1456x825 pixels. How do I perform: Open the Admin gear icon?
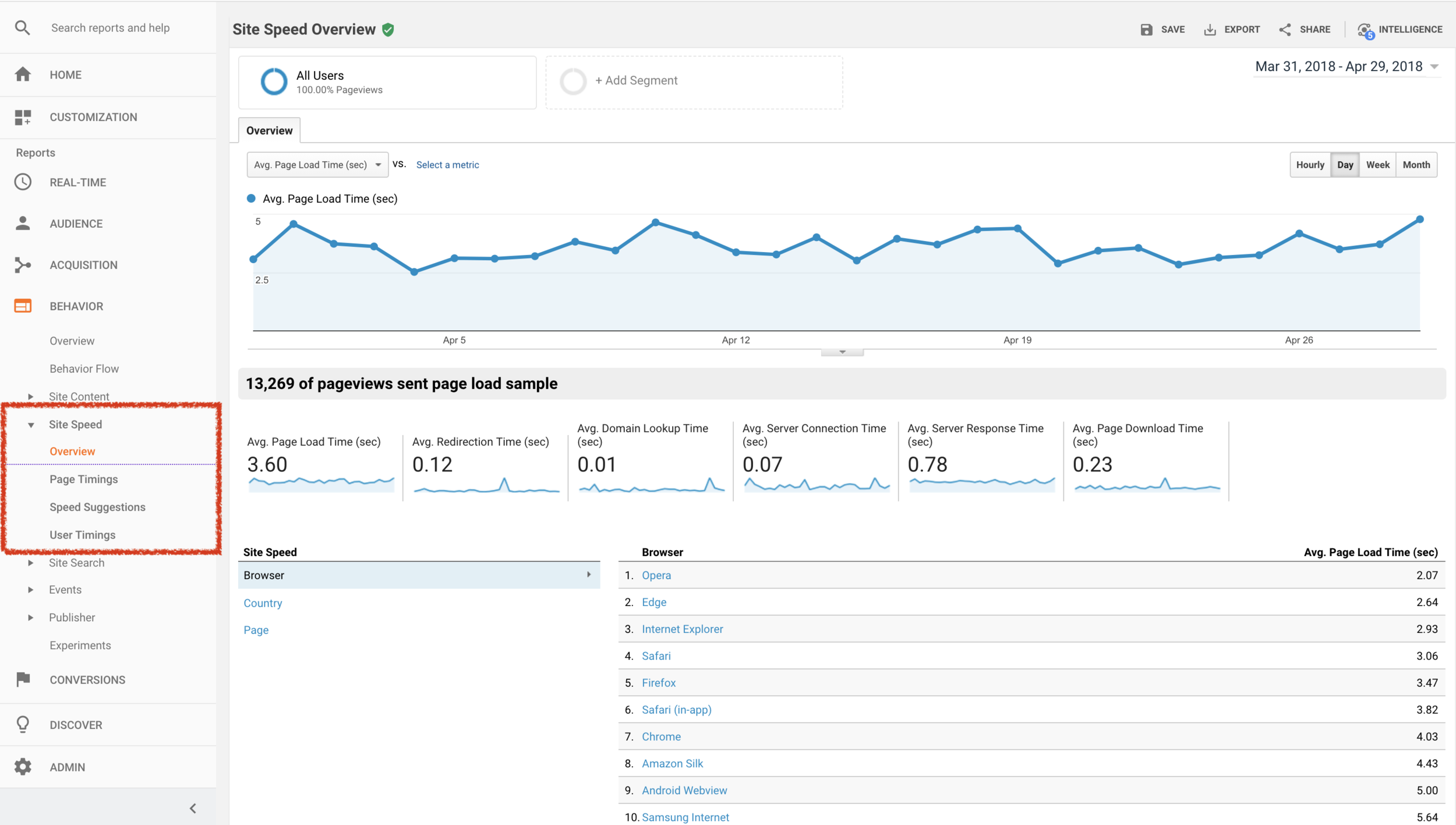tap(23, 767)
